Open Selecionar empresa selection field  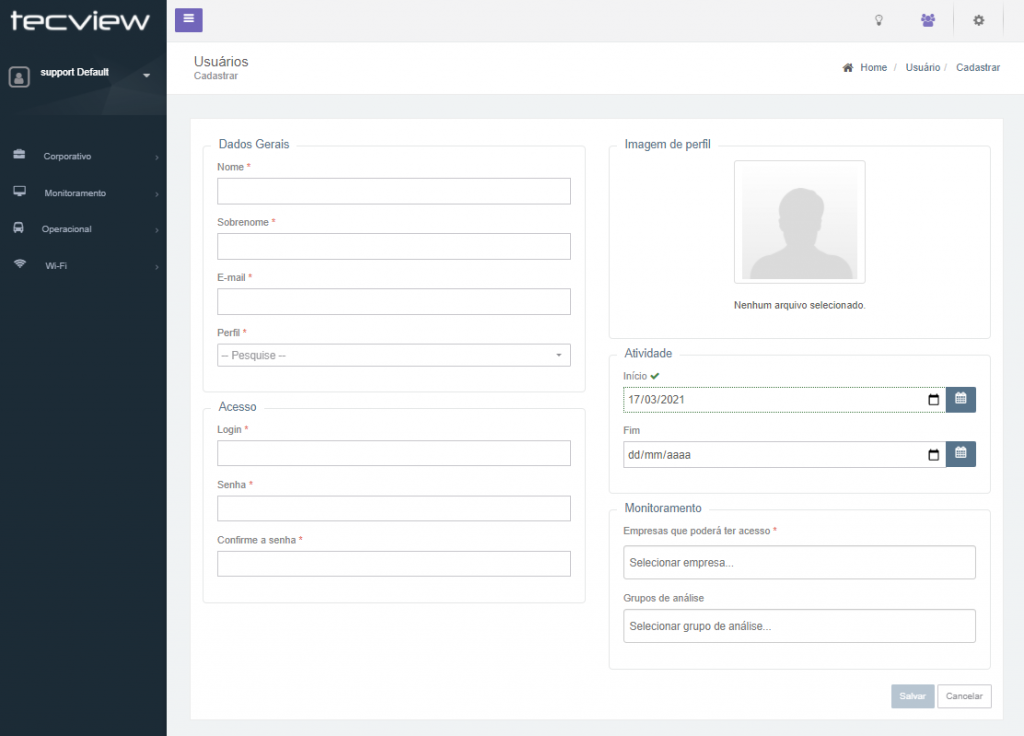(x=798, y=562)
